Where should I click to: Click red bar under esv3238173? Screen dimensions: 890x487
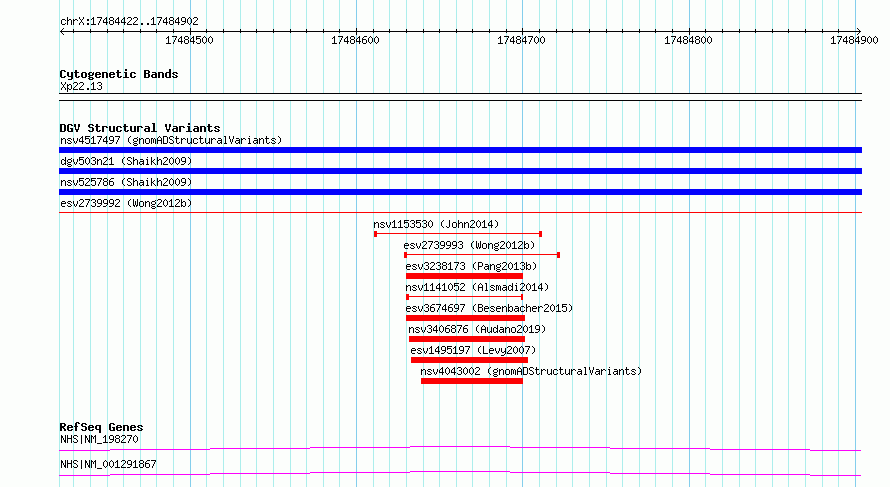tap(464, 276)
